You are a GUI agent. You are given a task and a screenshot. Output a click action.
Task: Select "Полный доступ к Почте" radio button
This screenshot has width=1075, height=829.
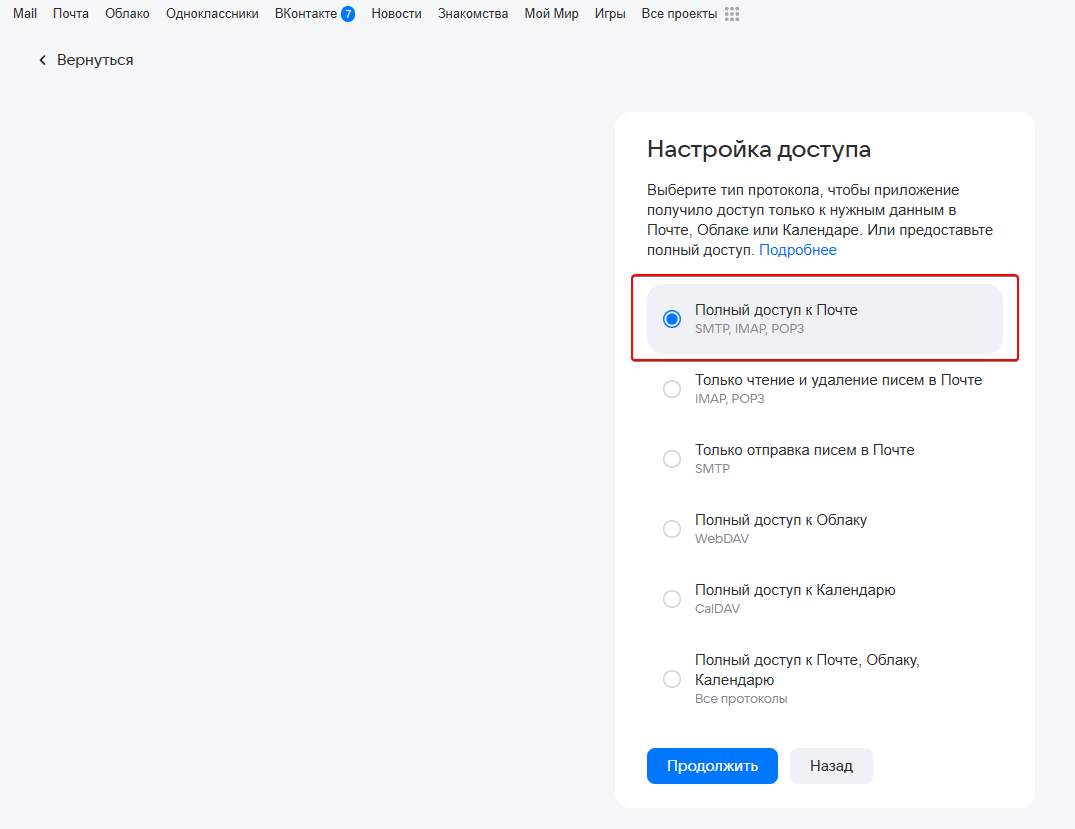pos(672,319)
